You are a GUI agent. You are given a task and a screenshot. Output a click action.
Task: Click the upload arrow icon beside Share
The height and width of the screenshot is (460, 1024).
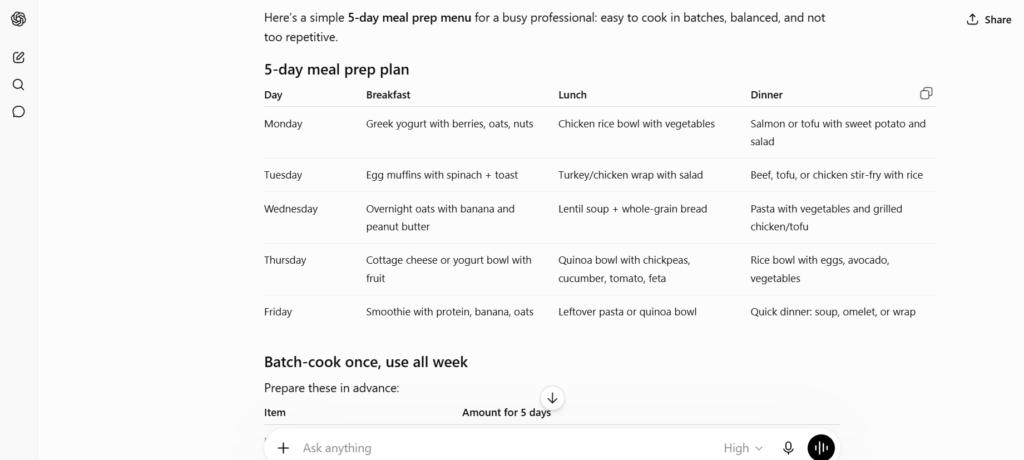point(972,20)
